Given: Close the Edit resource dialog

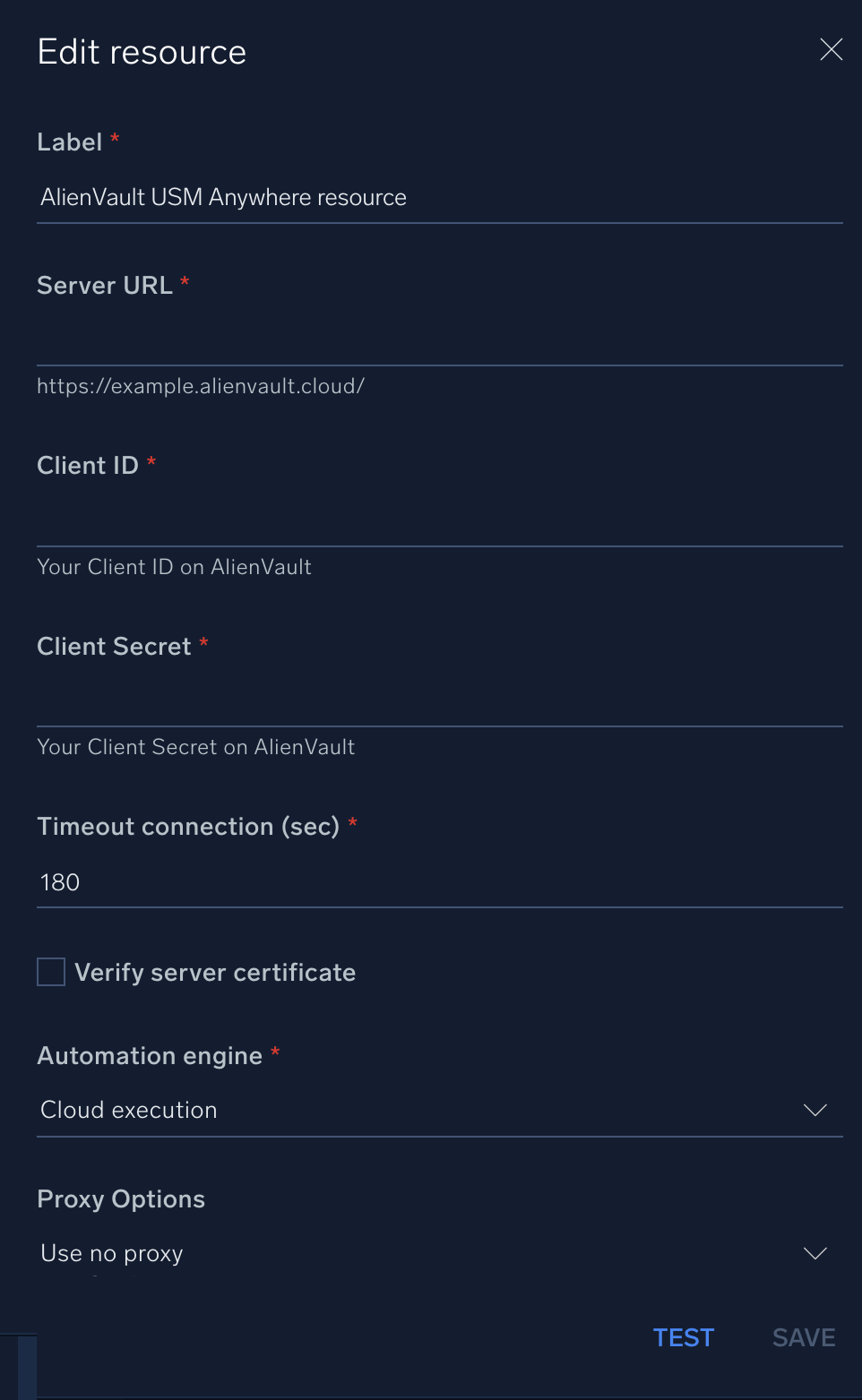Looking at the screenshot, I should (831, 50).
